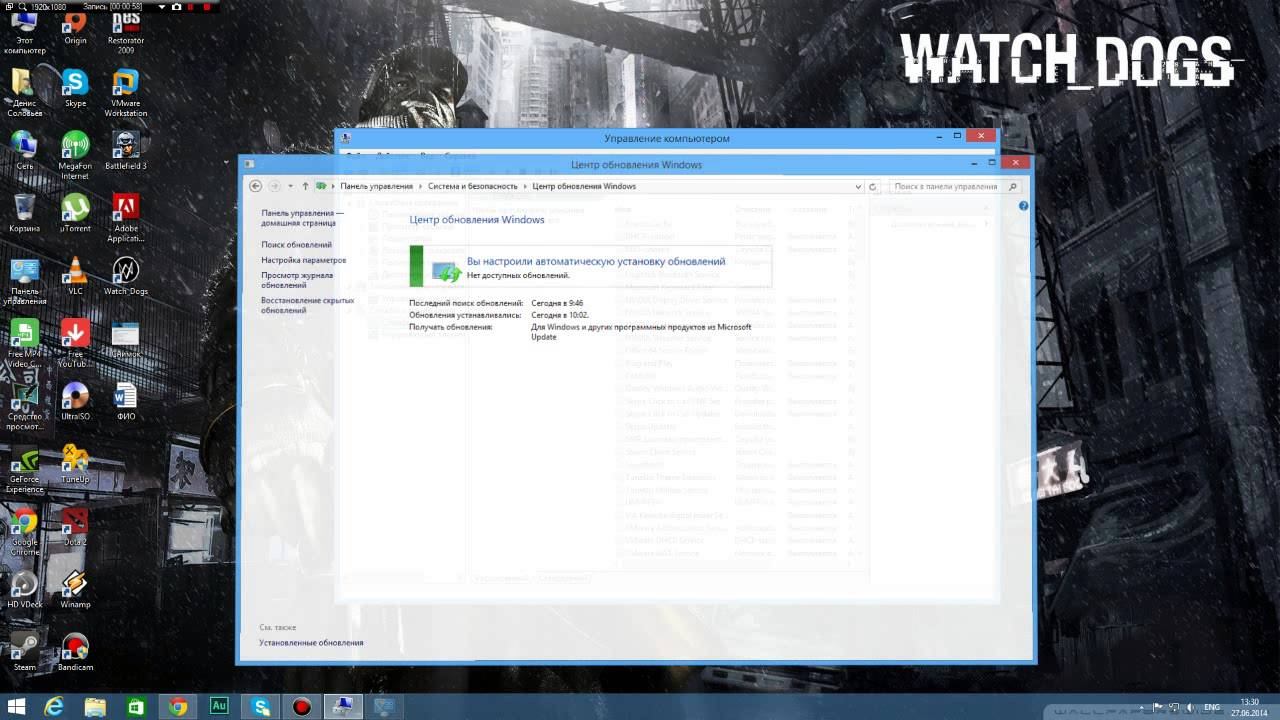The width and height of the screenshot is (1280, 720).
Task: Expand the address bar history dropdown
Action: click(x=858, y=186)
